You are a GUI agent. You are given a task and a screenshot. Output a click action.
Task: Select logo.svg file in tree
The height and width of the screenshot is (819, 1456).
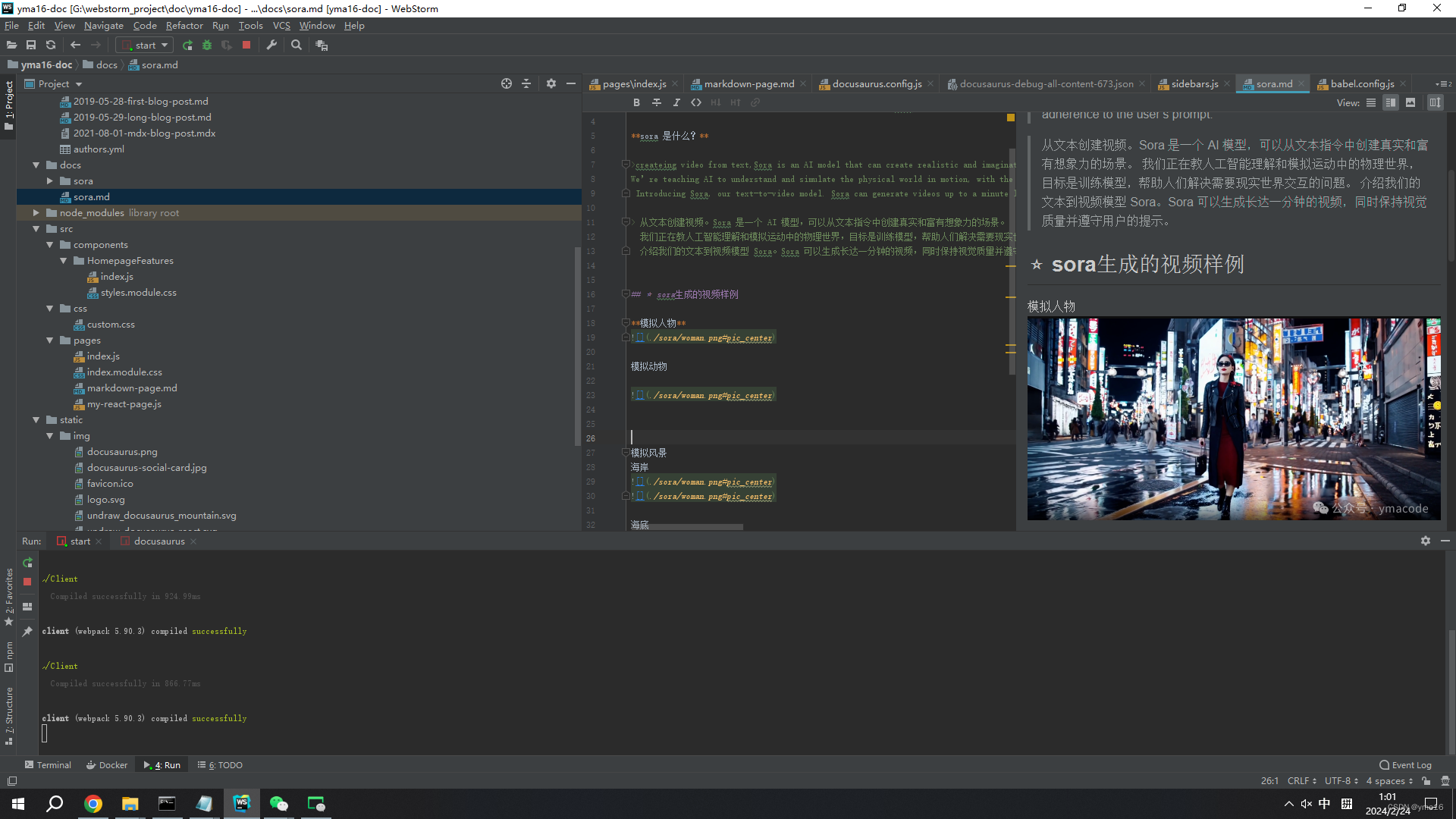coord(105,500)
